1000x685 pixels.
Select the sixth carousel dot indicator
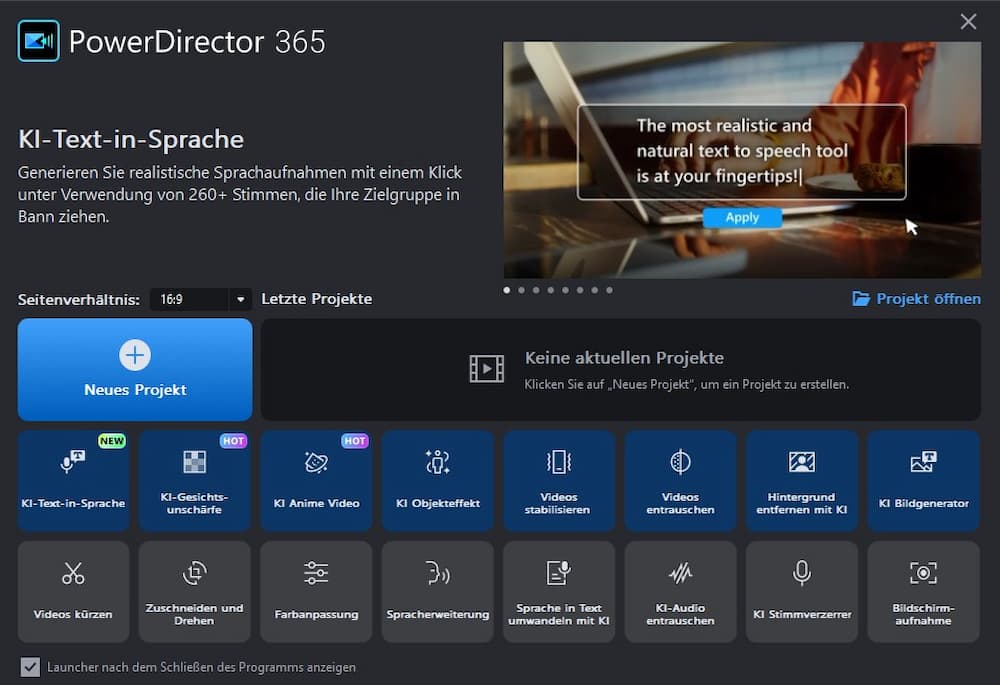(580, 290)
